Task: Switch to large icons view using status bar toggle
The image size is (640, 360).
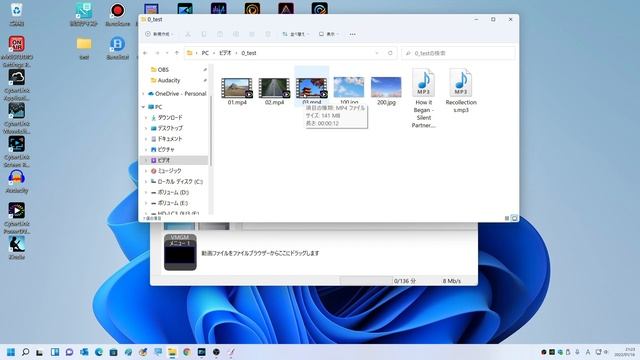Action: (514, 218)
